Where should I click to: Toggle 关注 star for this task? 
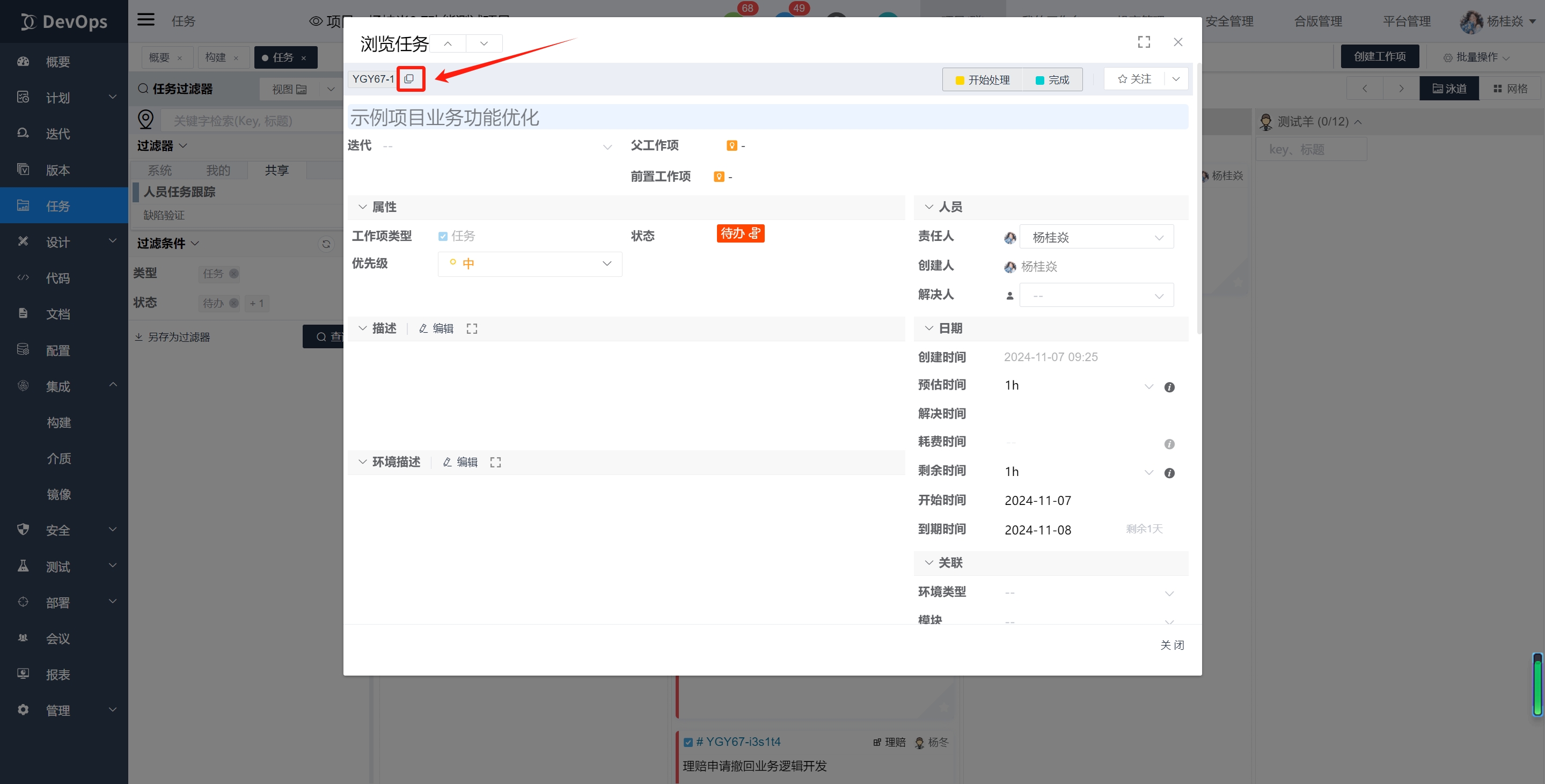tap(1134, 79)
